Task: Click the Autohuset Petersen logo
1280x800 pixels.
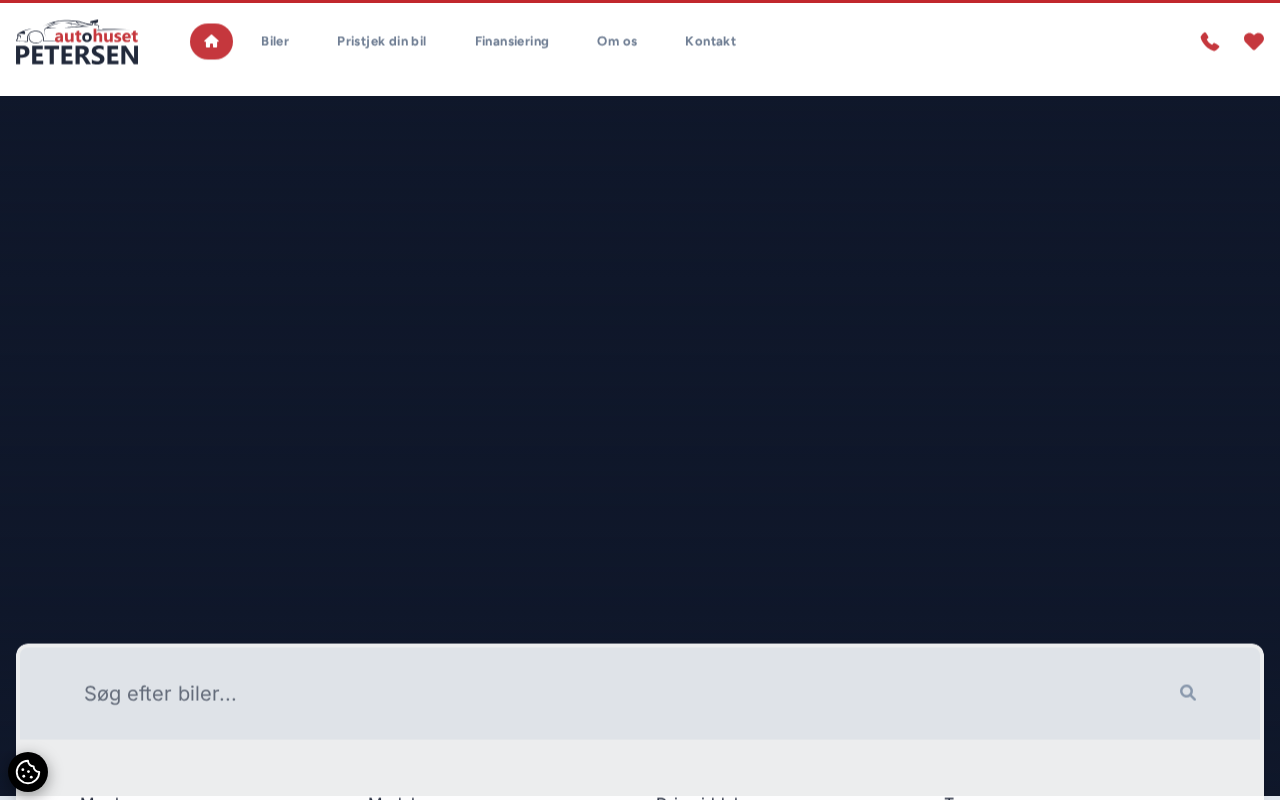Action: 77,42
